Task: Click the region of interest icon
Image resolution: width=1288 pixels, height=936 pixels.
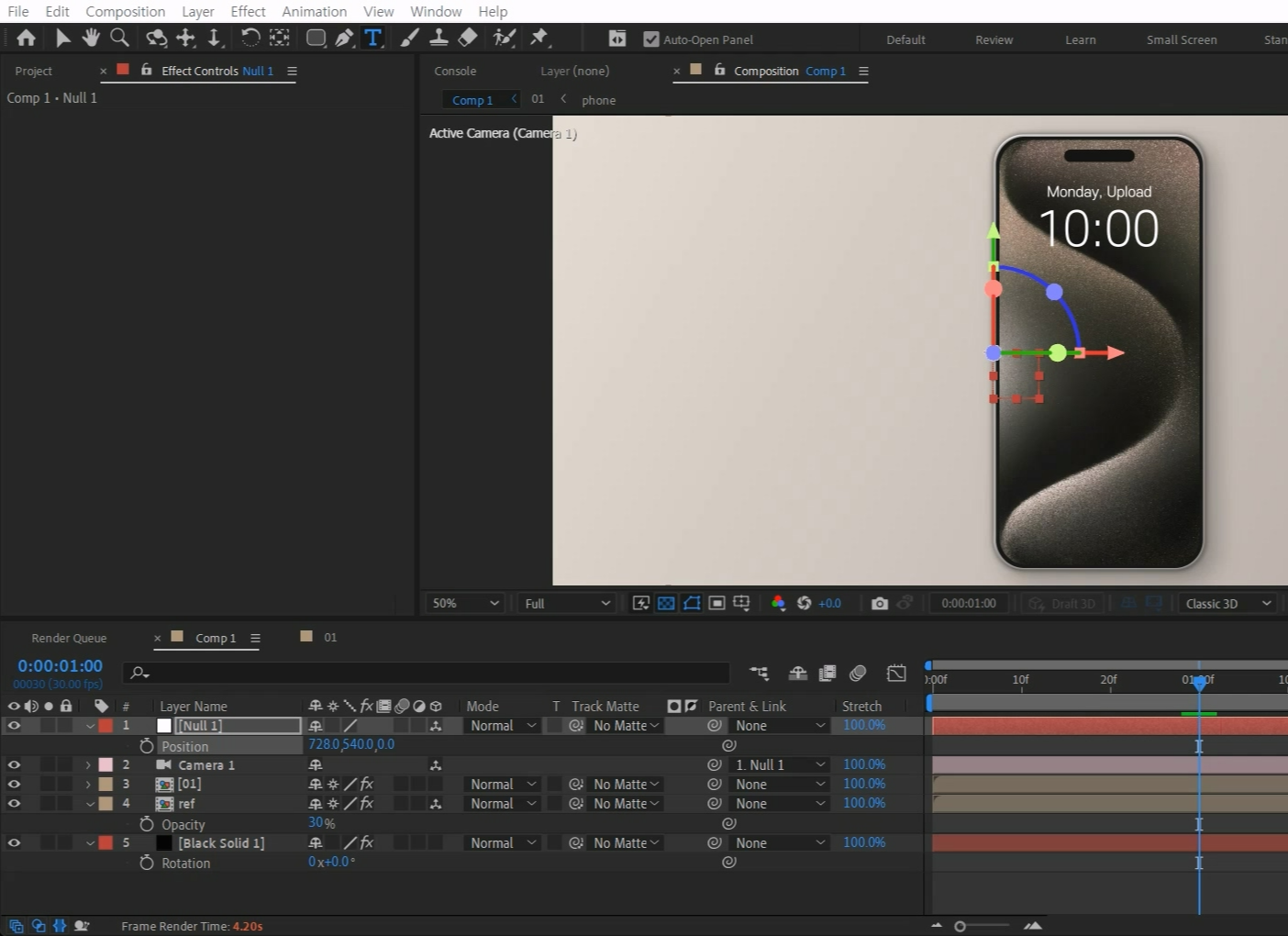Action: (716, 603)
